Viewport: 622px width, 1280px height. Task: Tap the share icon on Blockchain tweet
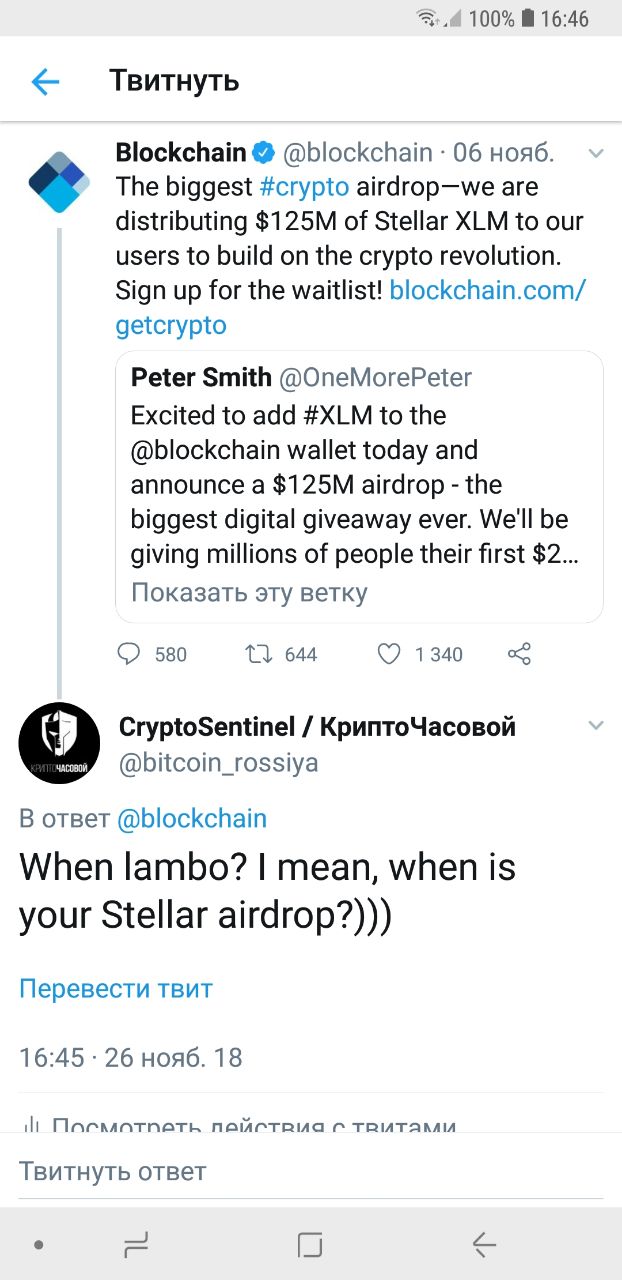pos(519,654)
